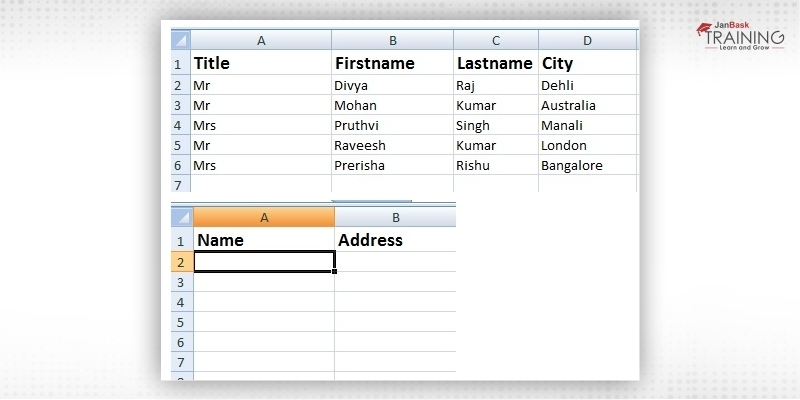Select the Mr title in Mohan's row

tap(261, 105)
